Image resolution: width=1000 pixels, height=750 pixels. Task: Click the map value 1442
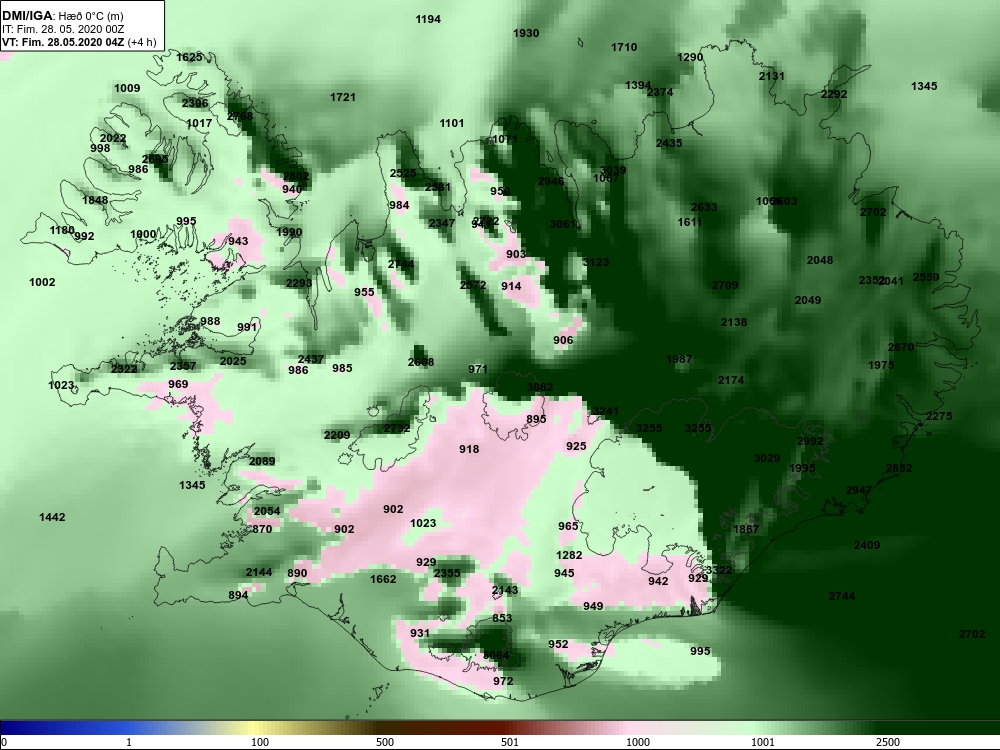pyautogui.click(x=52, y=517)
